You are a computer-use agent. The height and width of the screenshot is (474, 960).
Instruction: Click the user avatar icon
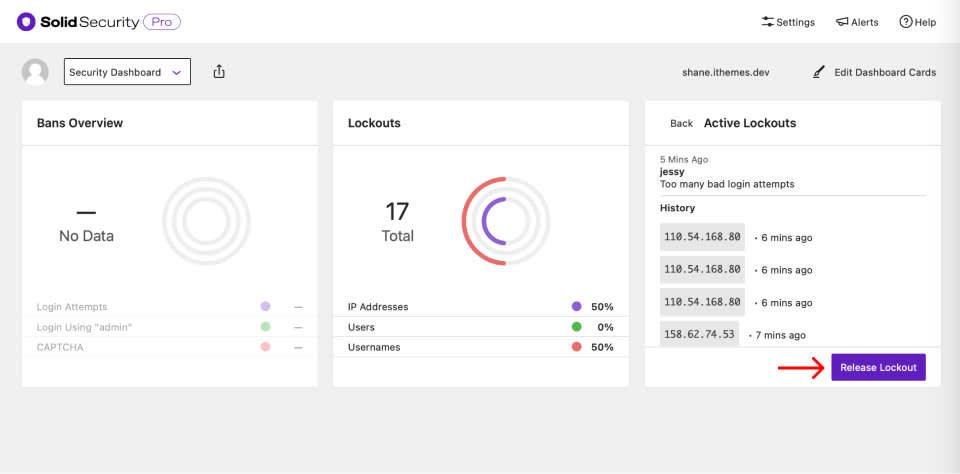point(35,72)
